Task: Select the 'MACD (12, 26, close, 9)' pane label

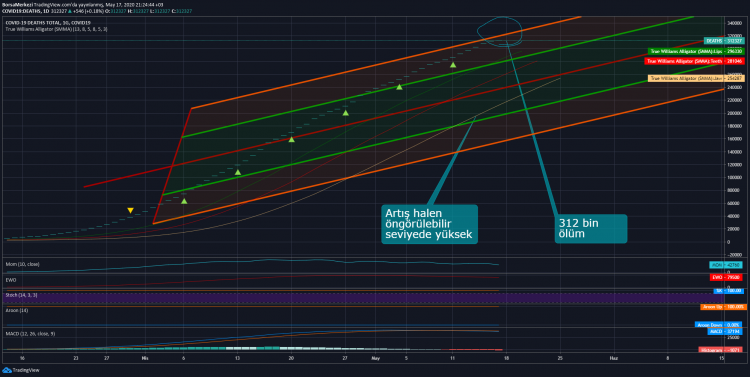Action: click(x=30, y=333)
